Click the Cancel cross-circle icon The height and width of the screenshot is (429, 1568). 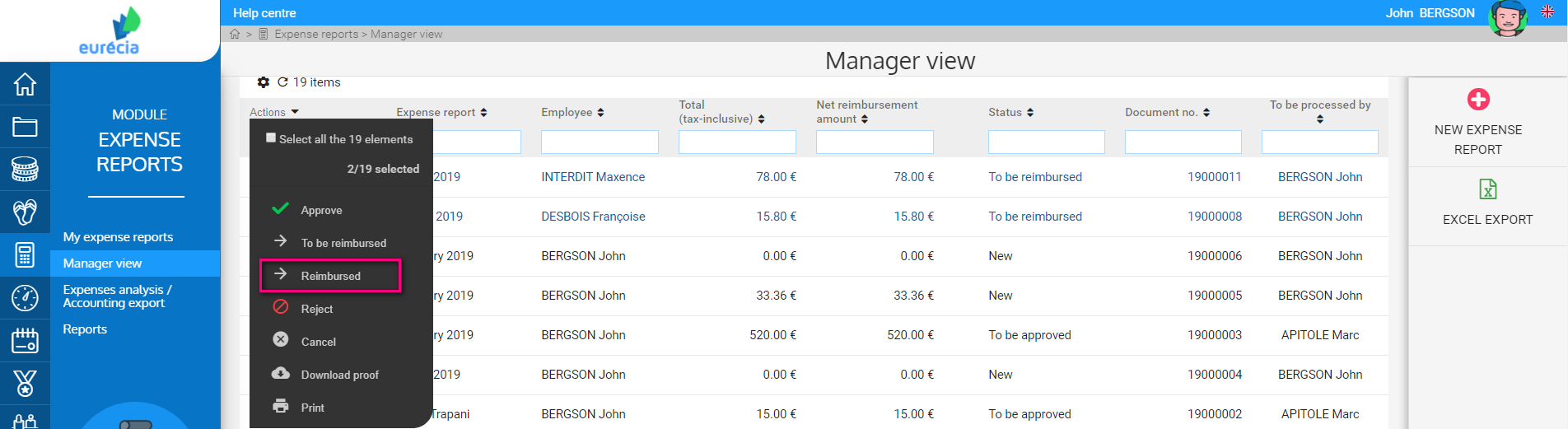[x=281, y=340]
